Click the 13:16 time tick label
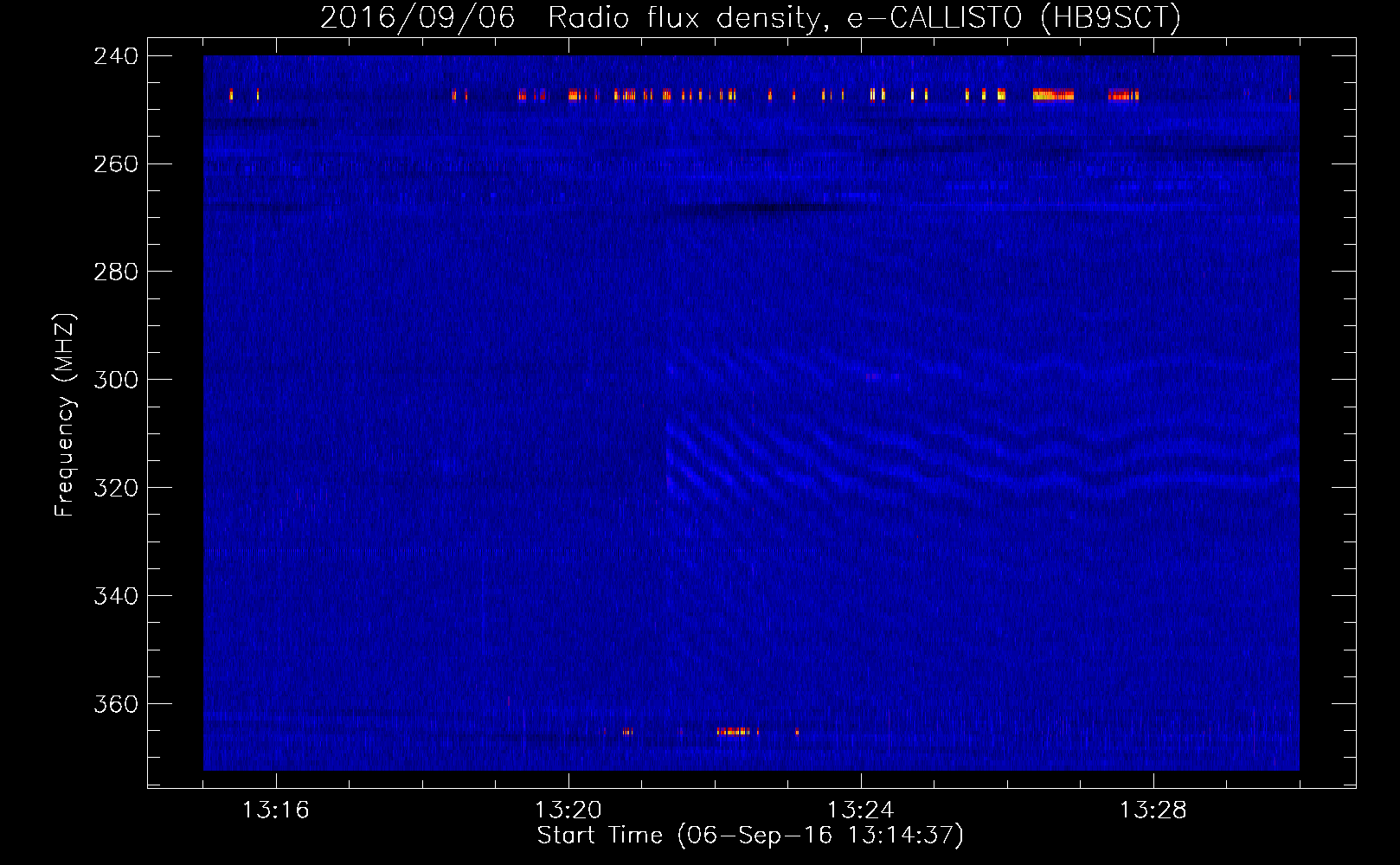Screen dimensions: 1400x865 275,811
